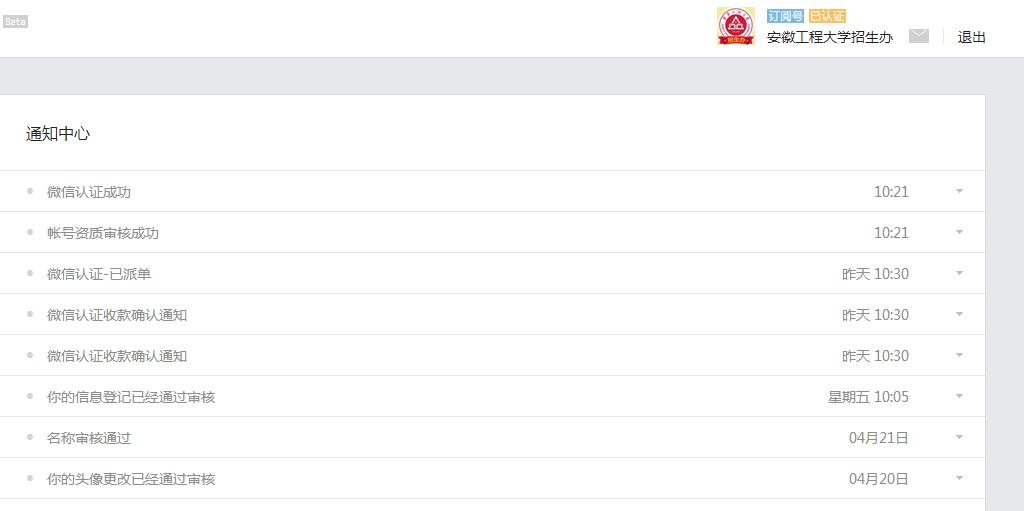
Task: Expand the 微信认证-已派单 notification arrow
Action: pyautogui.click(x=959, y=273)
